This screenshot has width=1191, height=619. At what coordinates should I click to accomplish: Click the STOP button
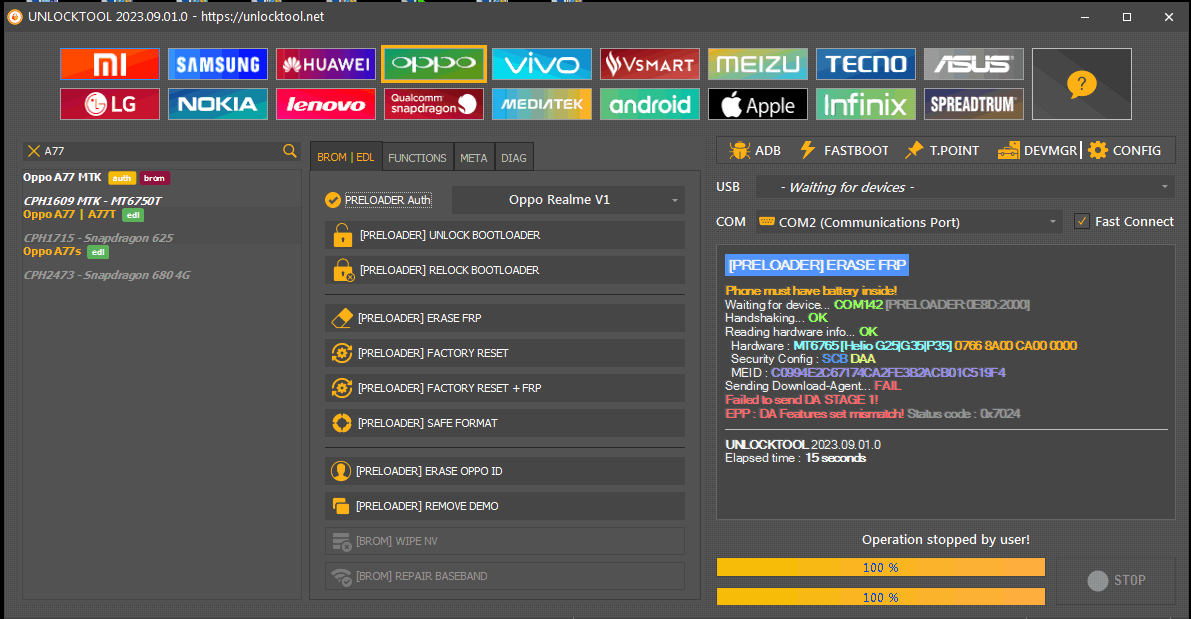tap(1115, 580)
